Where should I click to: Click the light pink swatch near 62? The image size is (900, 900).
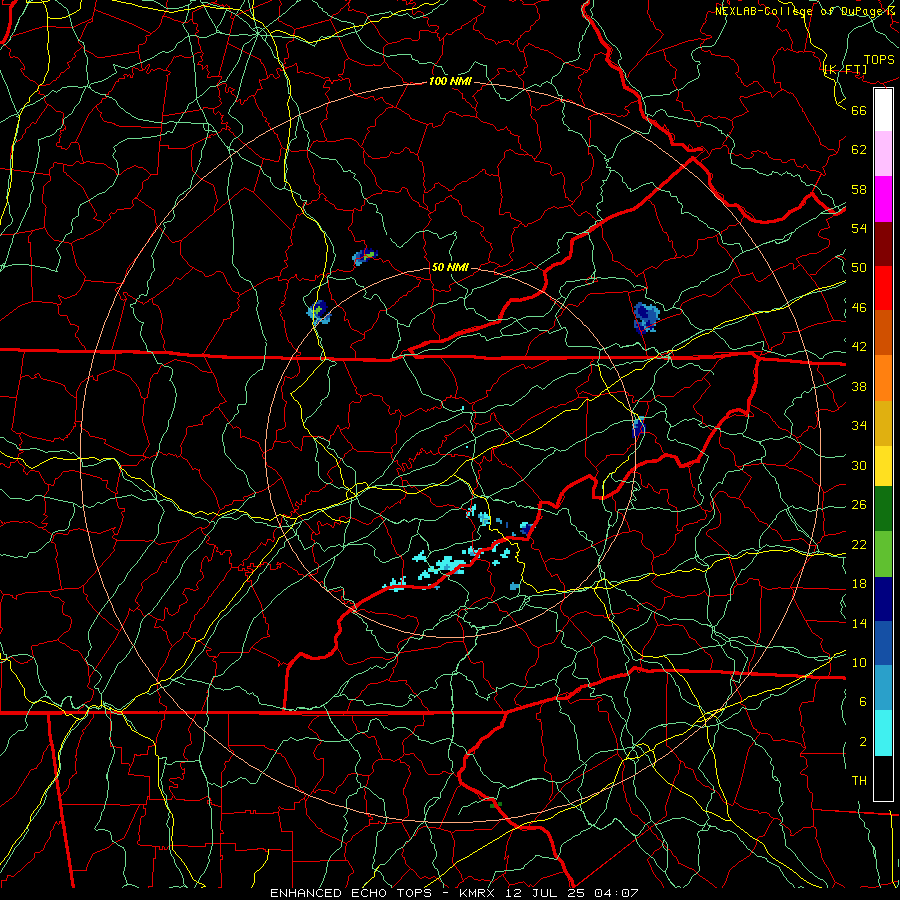coord(883,153)
